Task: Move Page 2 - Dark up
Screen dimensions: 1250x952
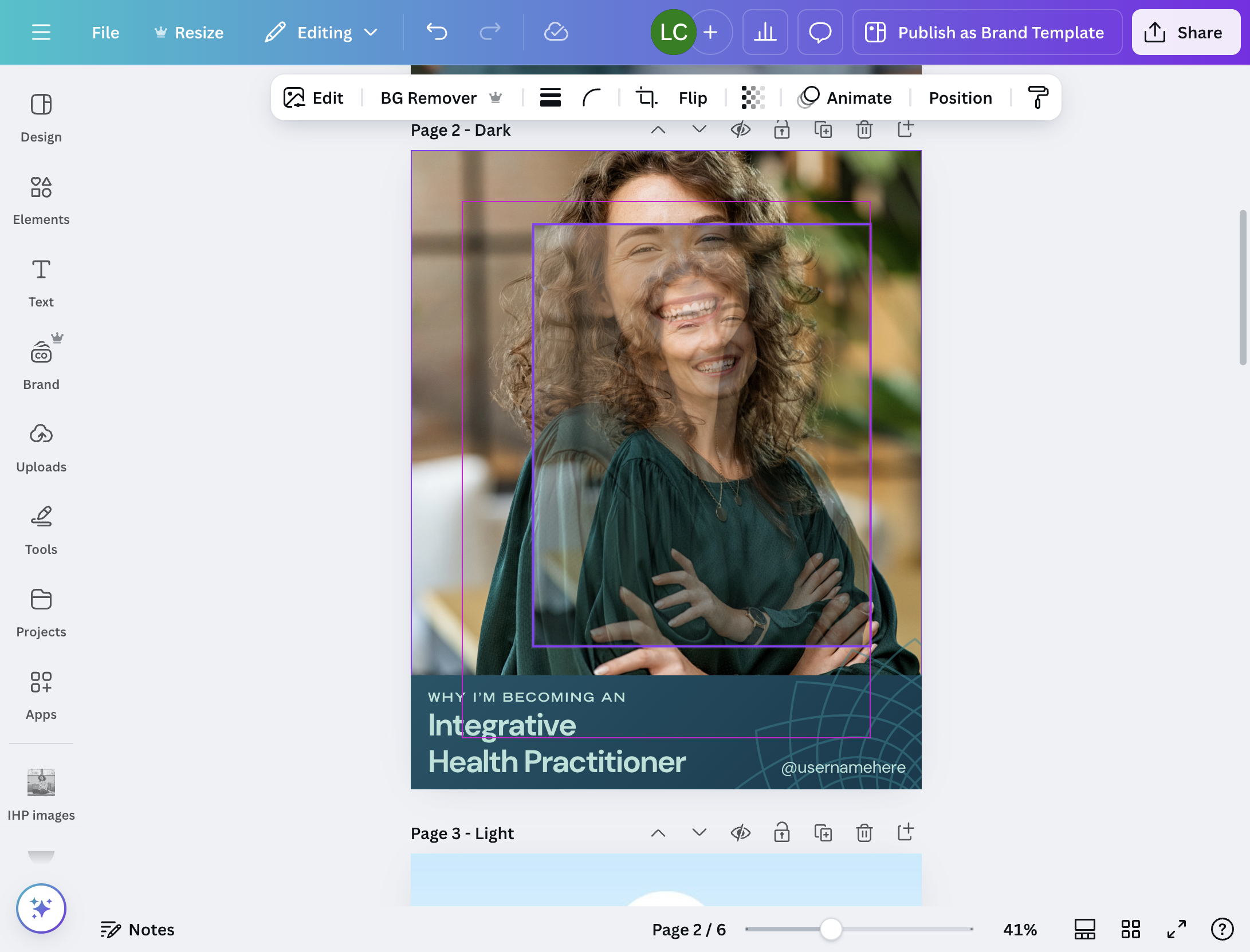Action: [x=658, y=130]
